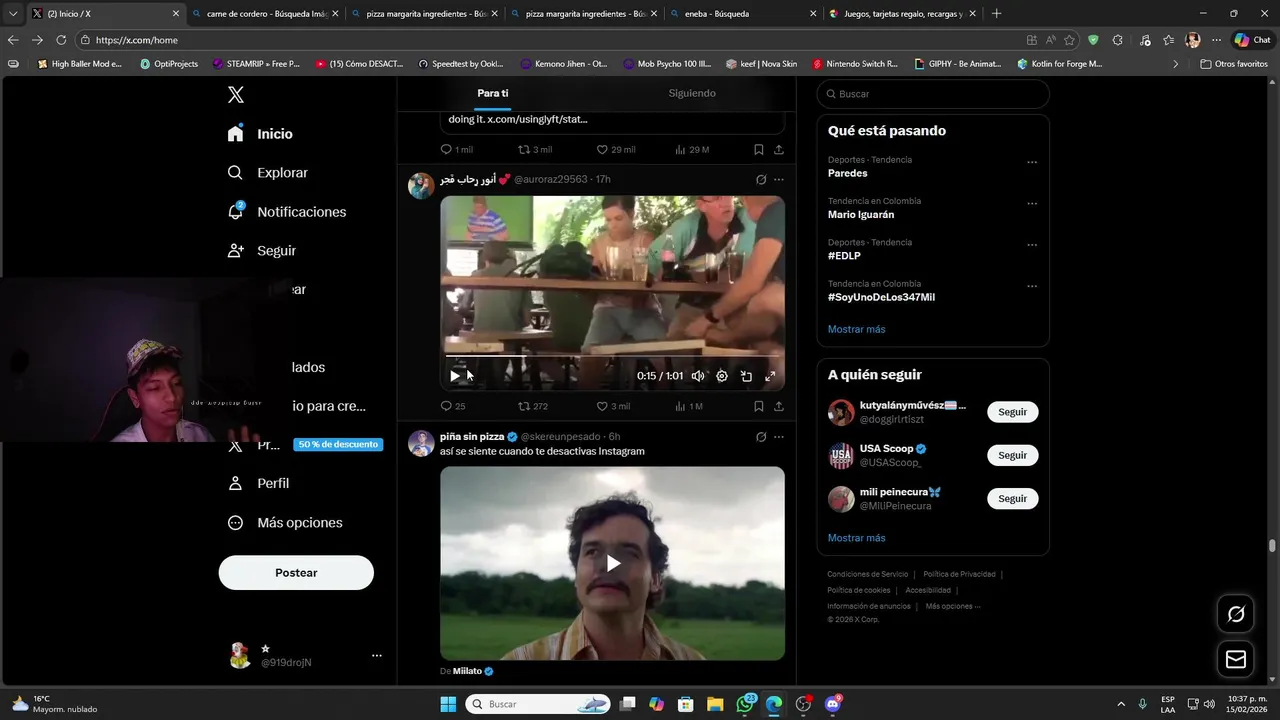The height and width of the screenshot is (720, 1280).
Task: Open video settings gear icon
Action: (x=722, y=376)
